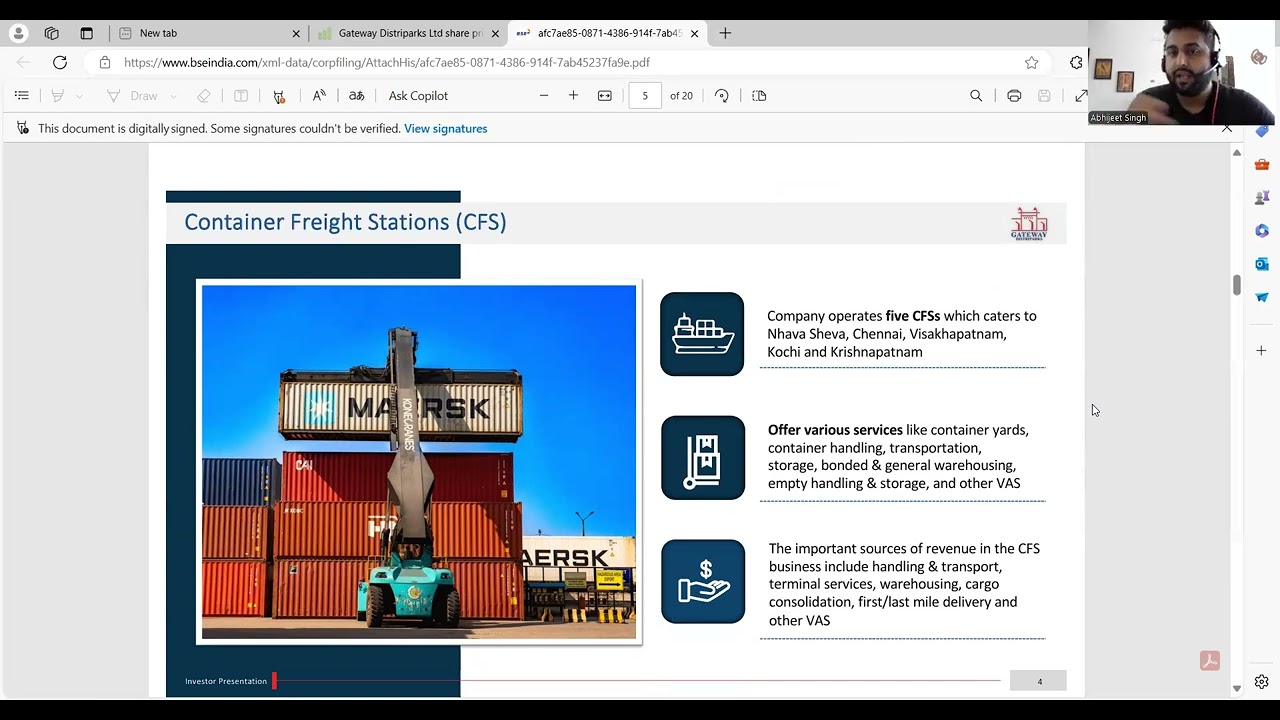
Task: Add this page to favorites
Action: 1031,62
